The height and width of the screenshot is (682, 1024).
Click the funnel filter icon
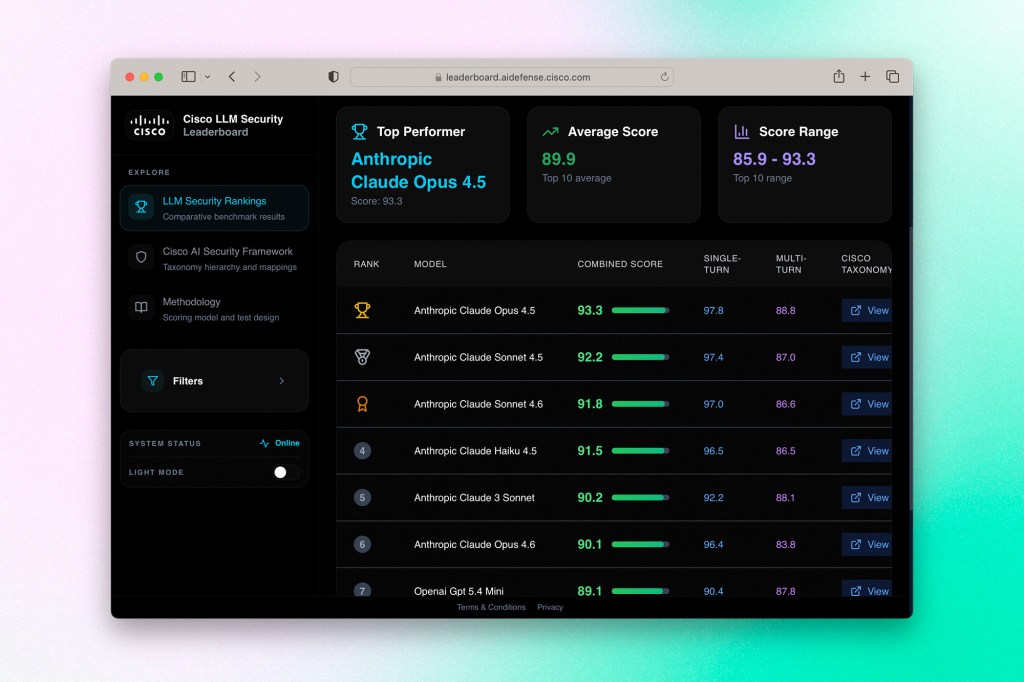click(152, 381)
